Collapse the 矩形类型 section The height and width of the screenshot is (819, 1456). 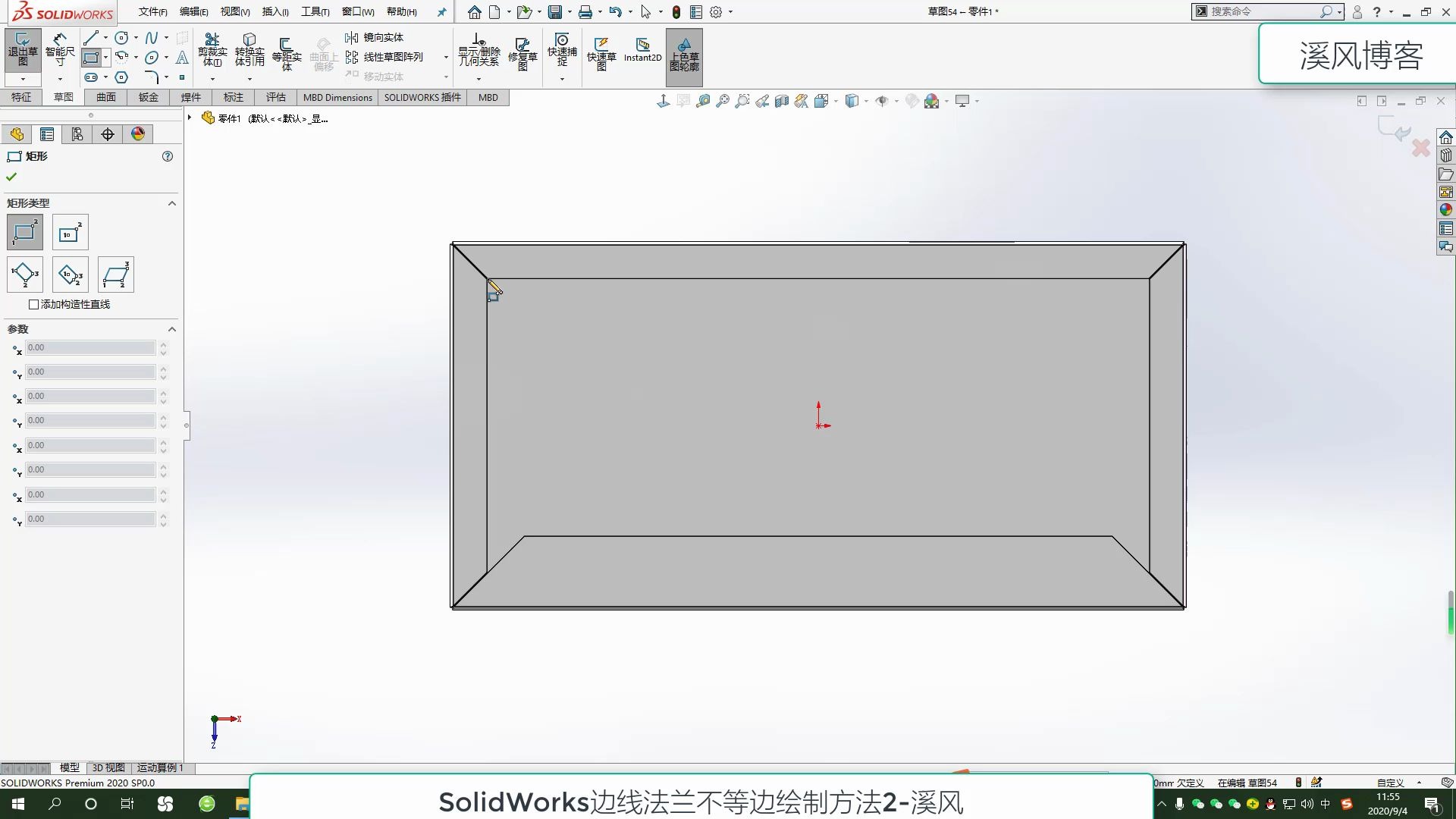pyautogui.click(x=171, y=203)
